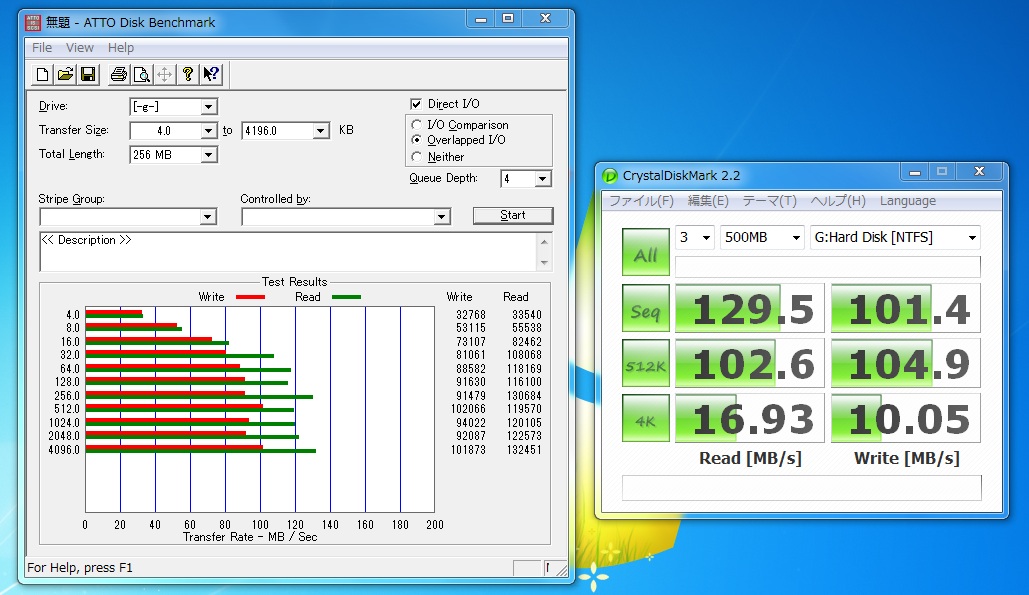Activate the context help pointer icon
Viewport: 1029px width, 595px height.
pyautogui.click(x=211, y=74)
